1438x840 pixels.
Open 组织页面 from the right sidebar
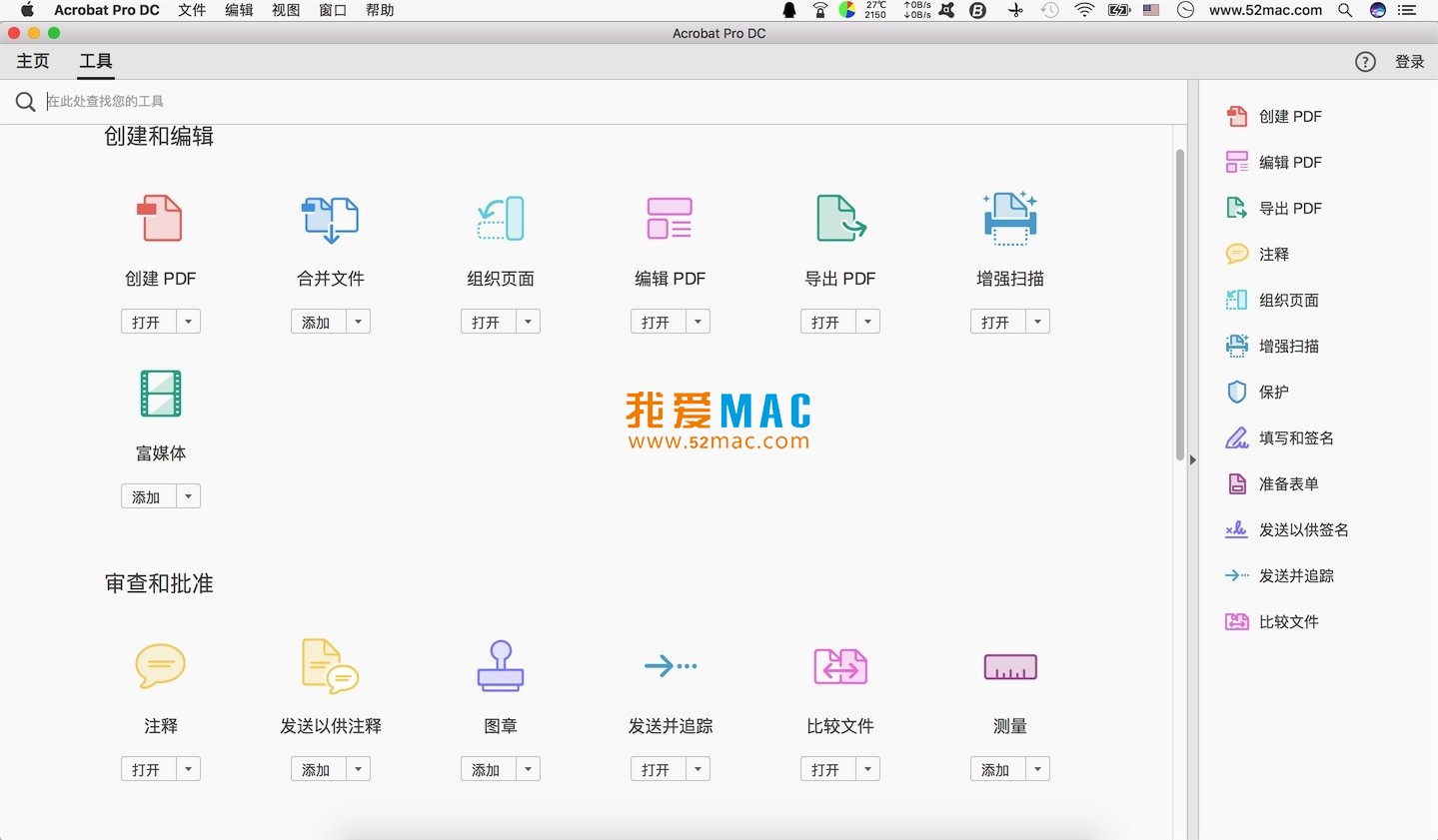[1272, 300]
